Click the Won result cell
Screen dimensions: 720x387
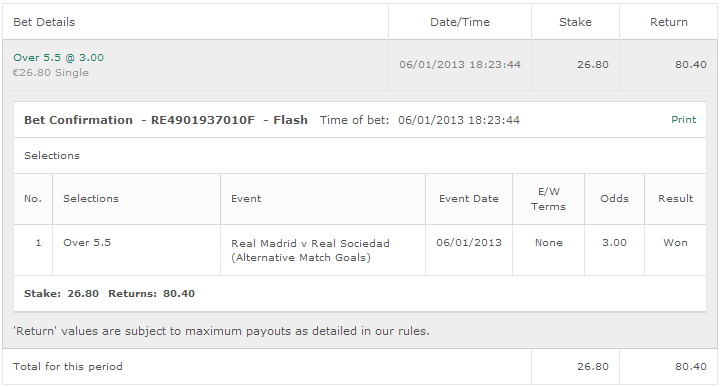(x=675, y=243)
